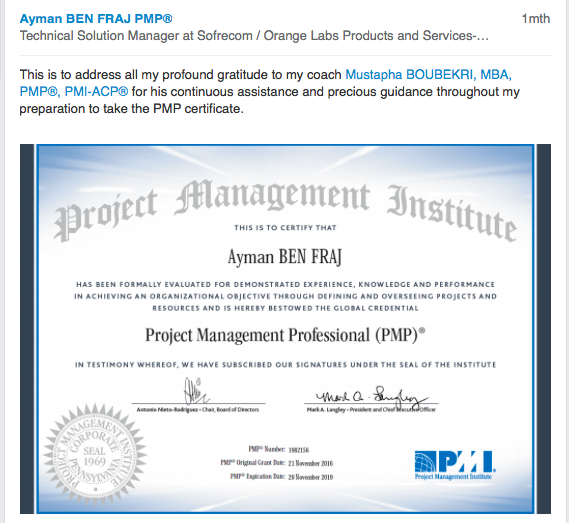Screen dimensions: 569x523
Task: Click Project Management Professional (PMP) title text
Action: coord(285,335)
